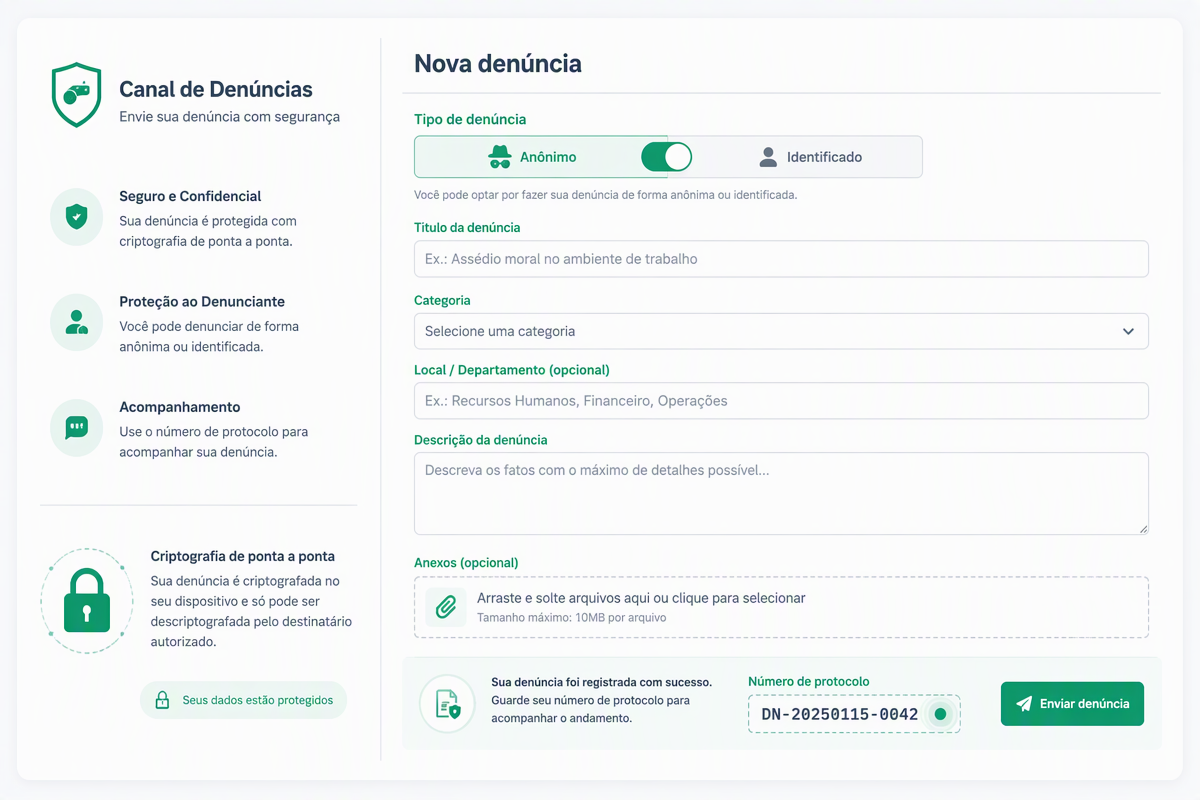Screen dimensions: 1200x800
Task: Click text Tamanho máximo: 10MB por arquivo
Action: (572, 617)
